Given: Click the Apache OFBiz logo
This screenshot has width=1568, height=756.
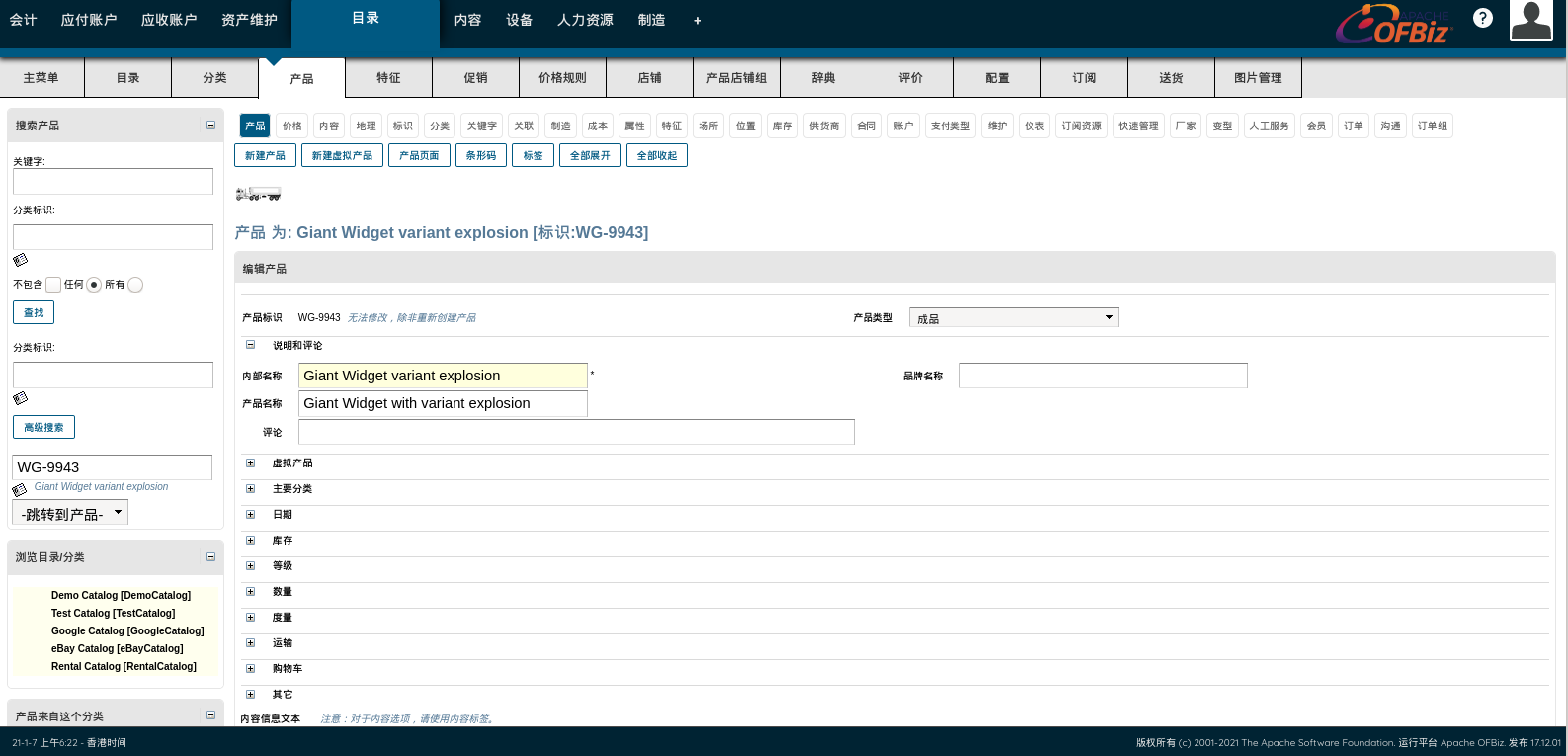Looking at the screenshot, I should [1395, 26].
